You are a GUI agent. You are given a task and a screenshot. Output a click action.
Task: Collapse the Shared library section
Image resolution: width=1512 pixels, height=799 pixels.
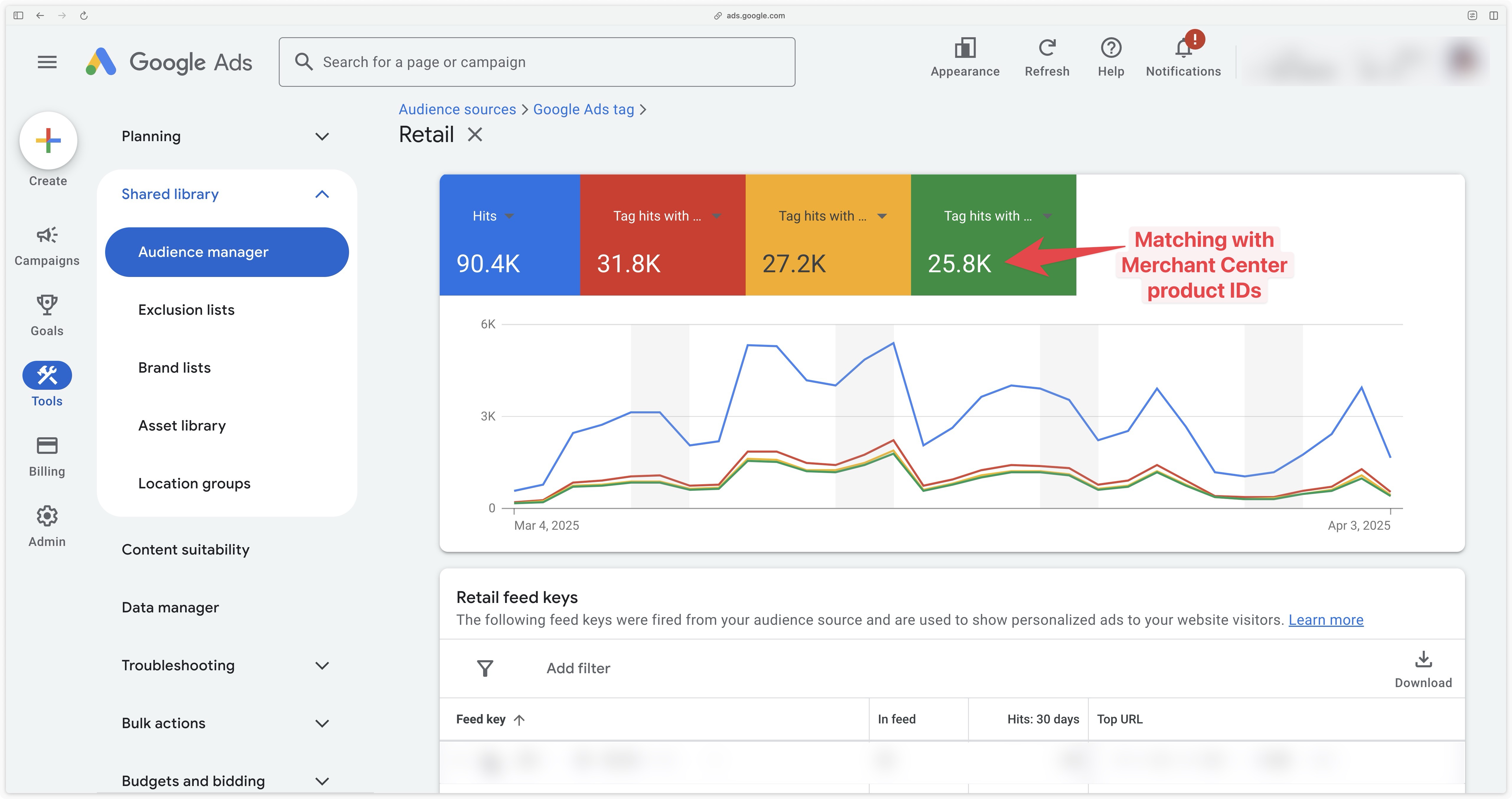[x=322, y=194]
